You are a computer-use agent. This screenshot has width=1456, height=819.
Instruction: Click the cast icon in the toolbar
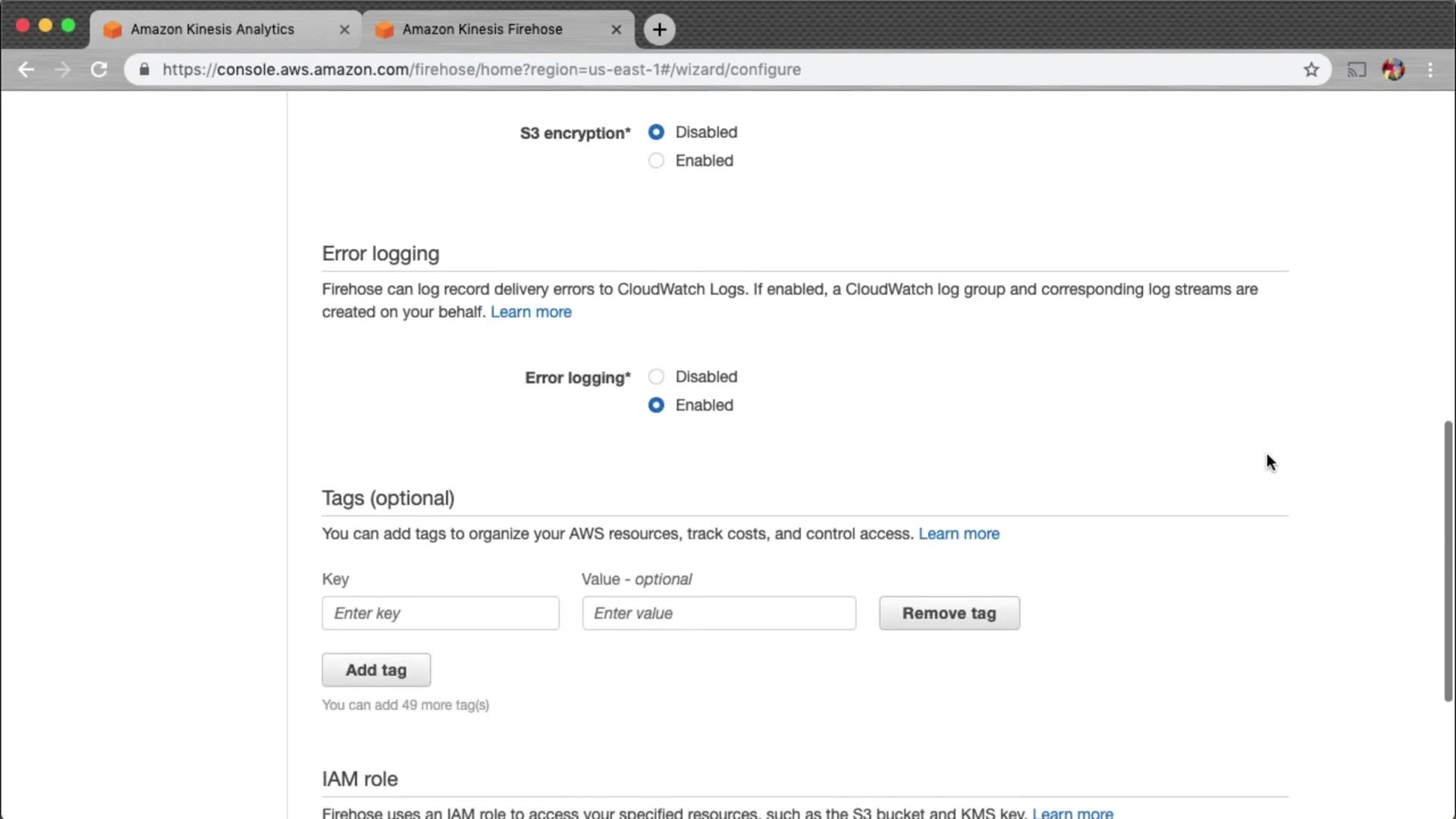pyautogui.click(x=1356, y=70)
